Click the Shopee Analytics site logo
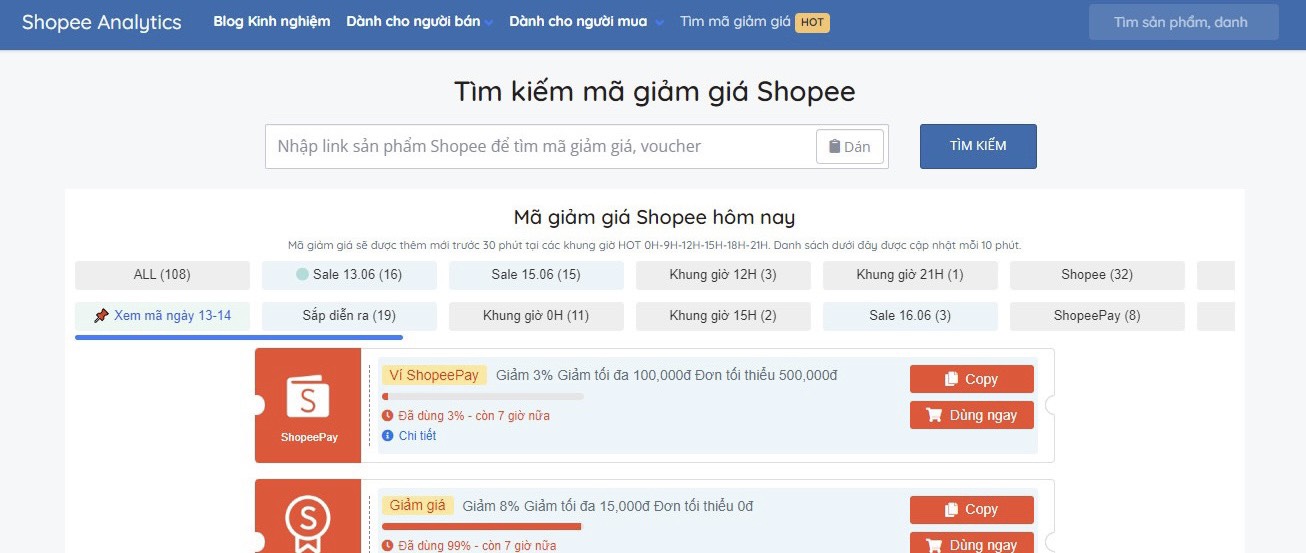Viewport: 1306px width, 553px height. coord(102,22)
